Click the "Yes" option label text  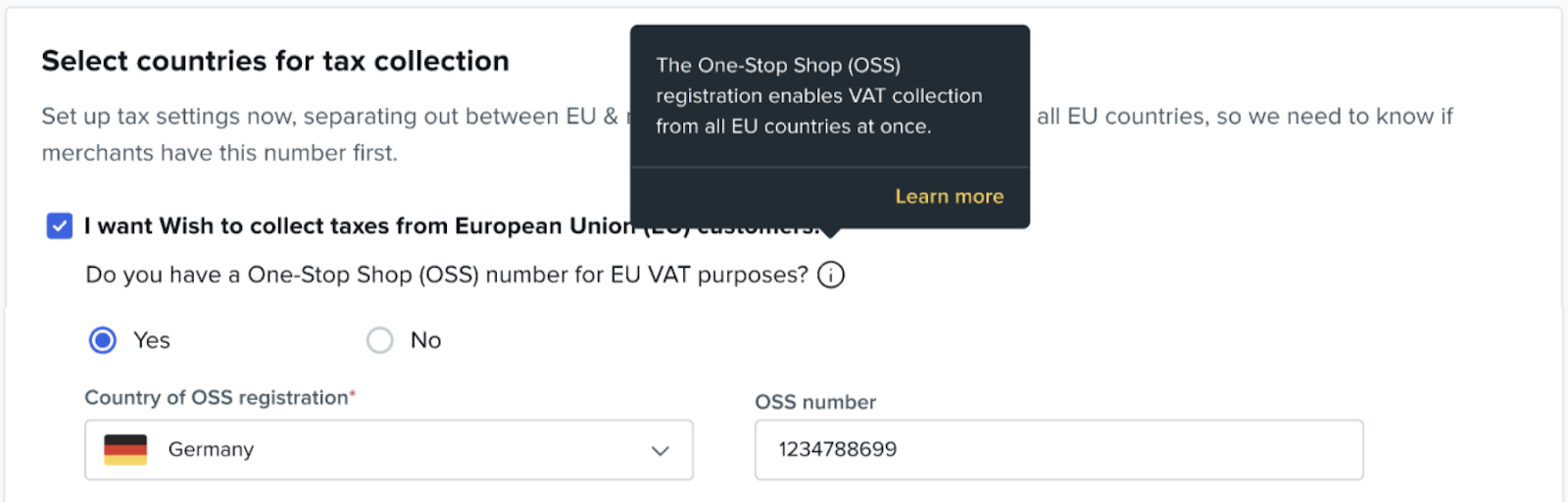coord(152,340)
